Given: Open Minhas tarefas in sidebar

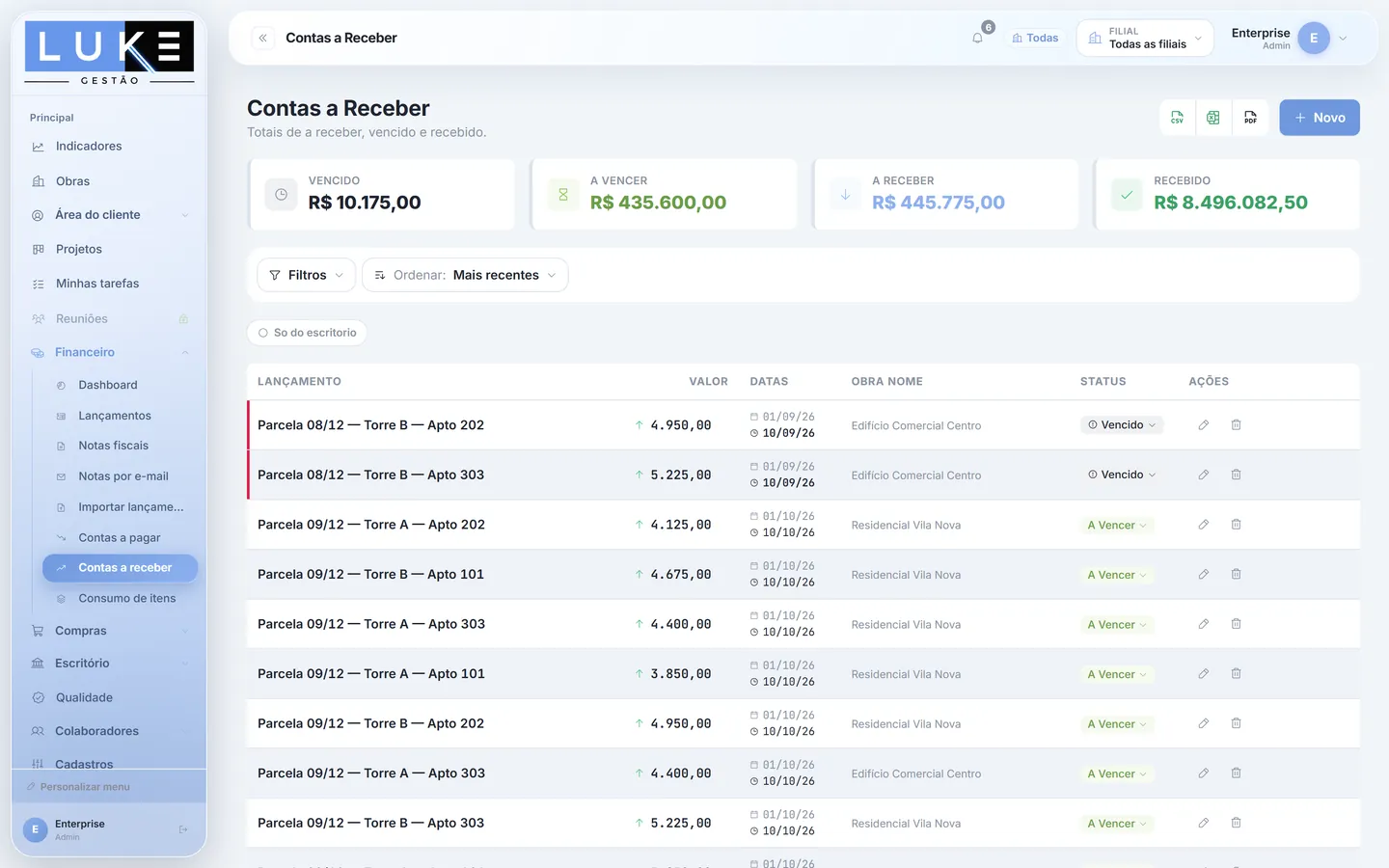Looking at the screenshot, I should tap(109, 284).
